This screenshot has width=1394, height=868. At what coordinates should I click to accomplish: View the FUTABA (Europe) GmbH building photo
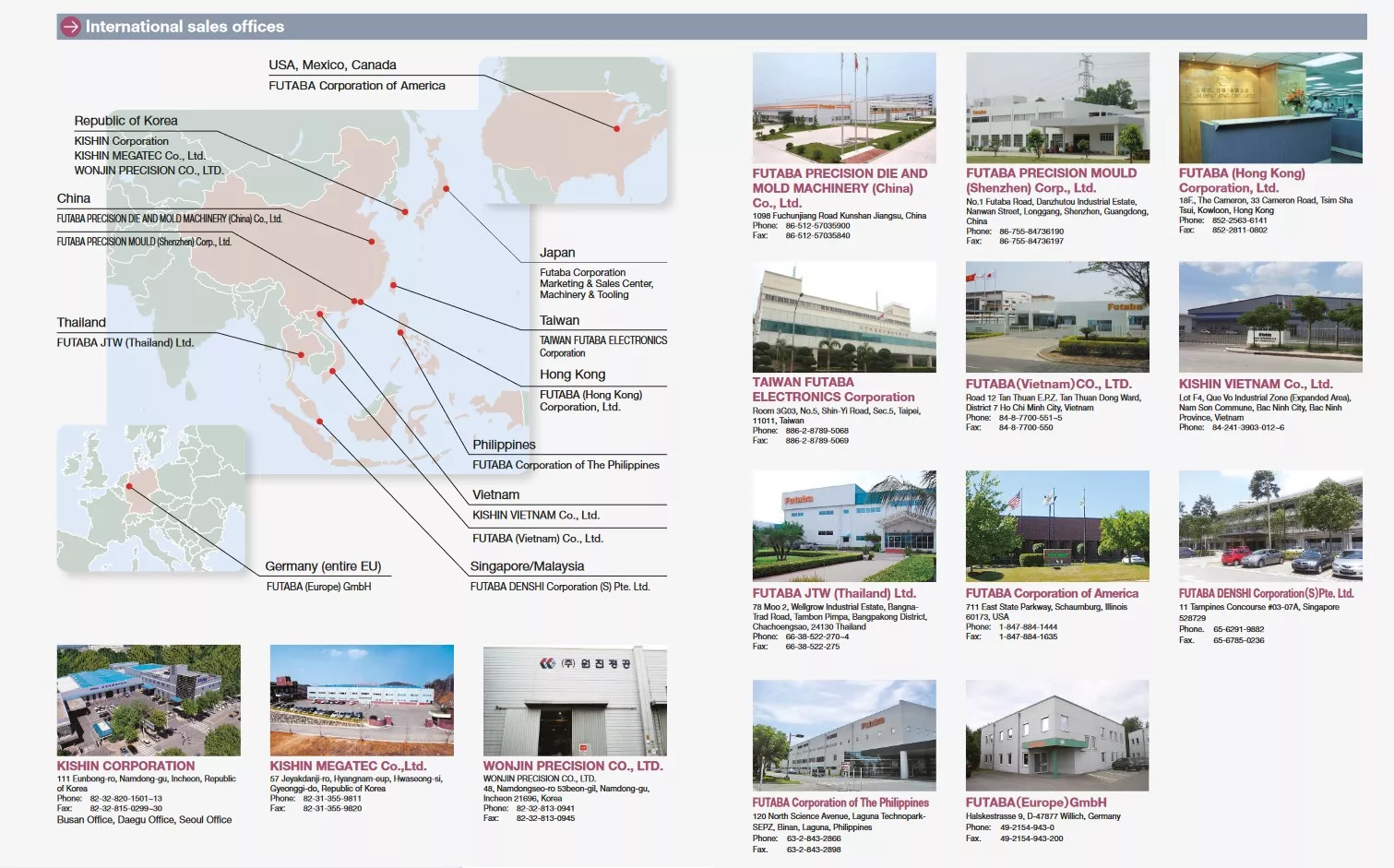[1057, 736]
